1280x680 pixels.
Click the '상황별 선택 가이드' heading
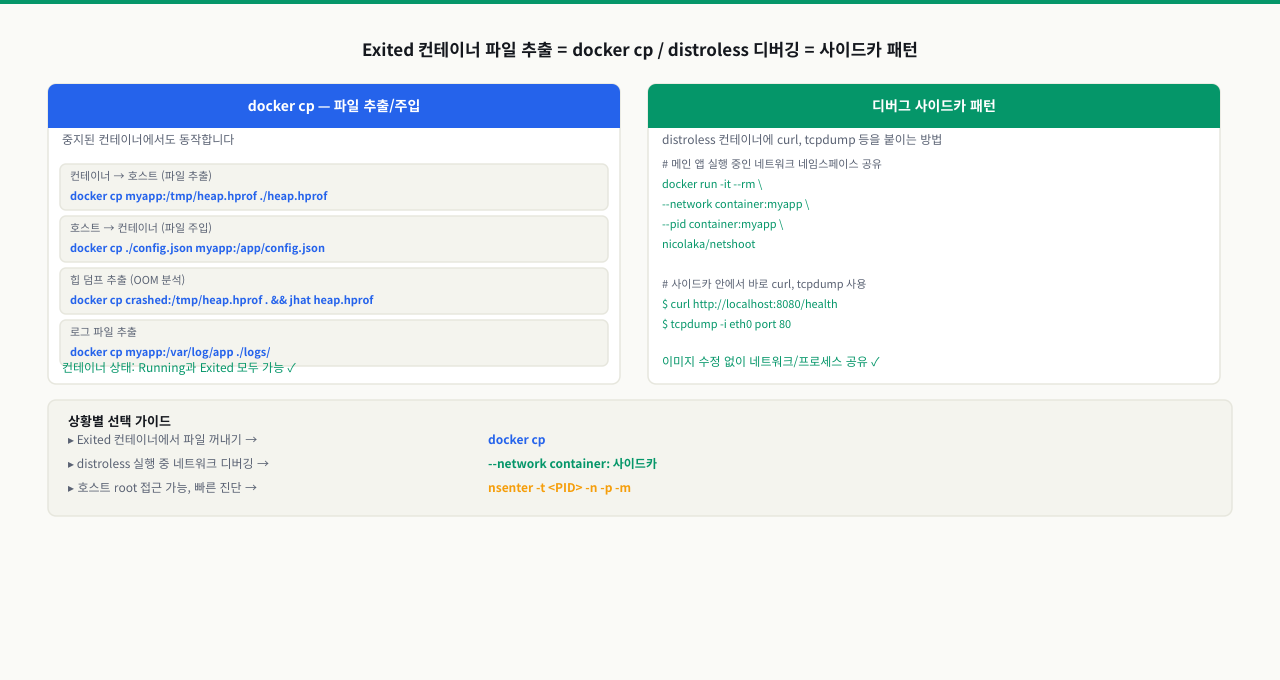pos(119,421)
